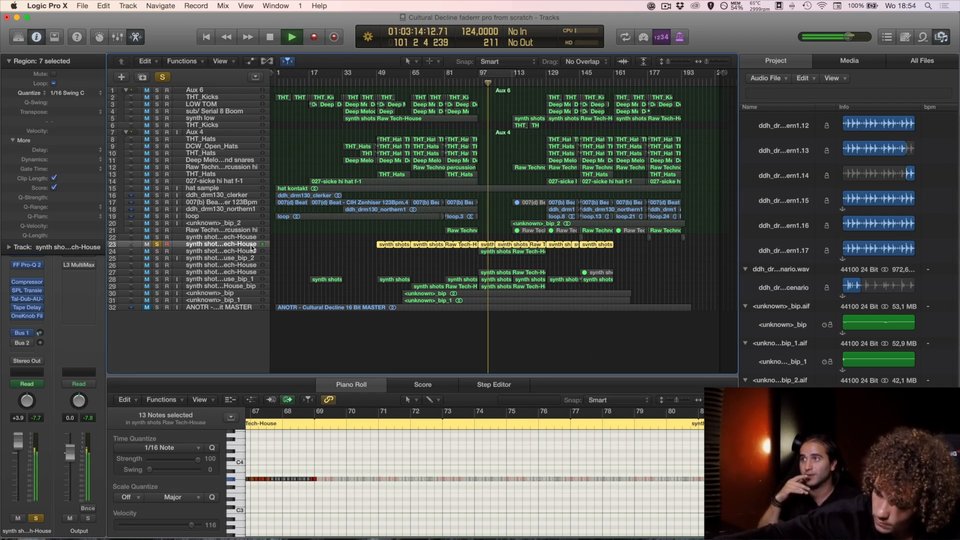The width and height of the screenshot is (960, 540).
Task: Collapse the More section in Region inspector
Action: [12, 140]
